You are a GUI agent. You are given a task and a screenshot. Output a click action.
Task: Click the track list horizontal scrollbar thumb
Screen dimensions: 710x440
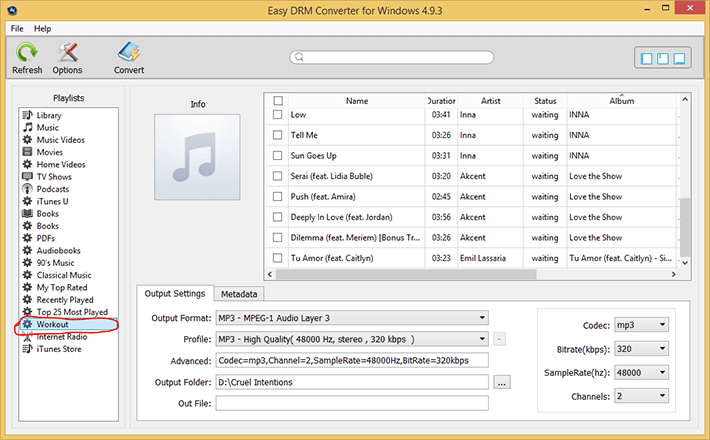click(406, 274)
